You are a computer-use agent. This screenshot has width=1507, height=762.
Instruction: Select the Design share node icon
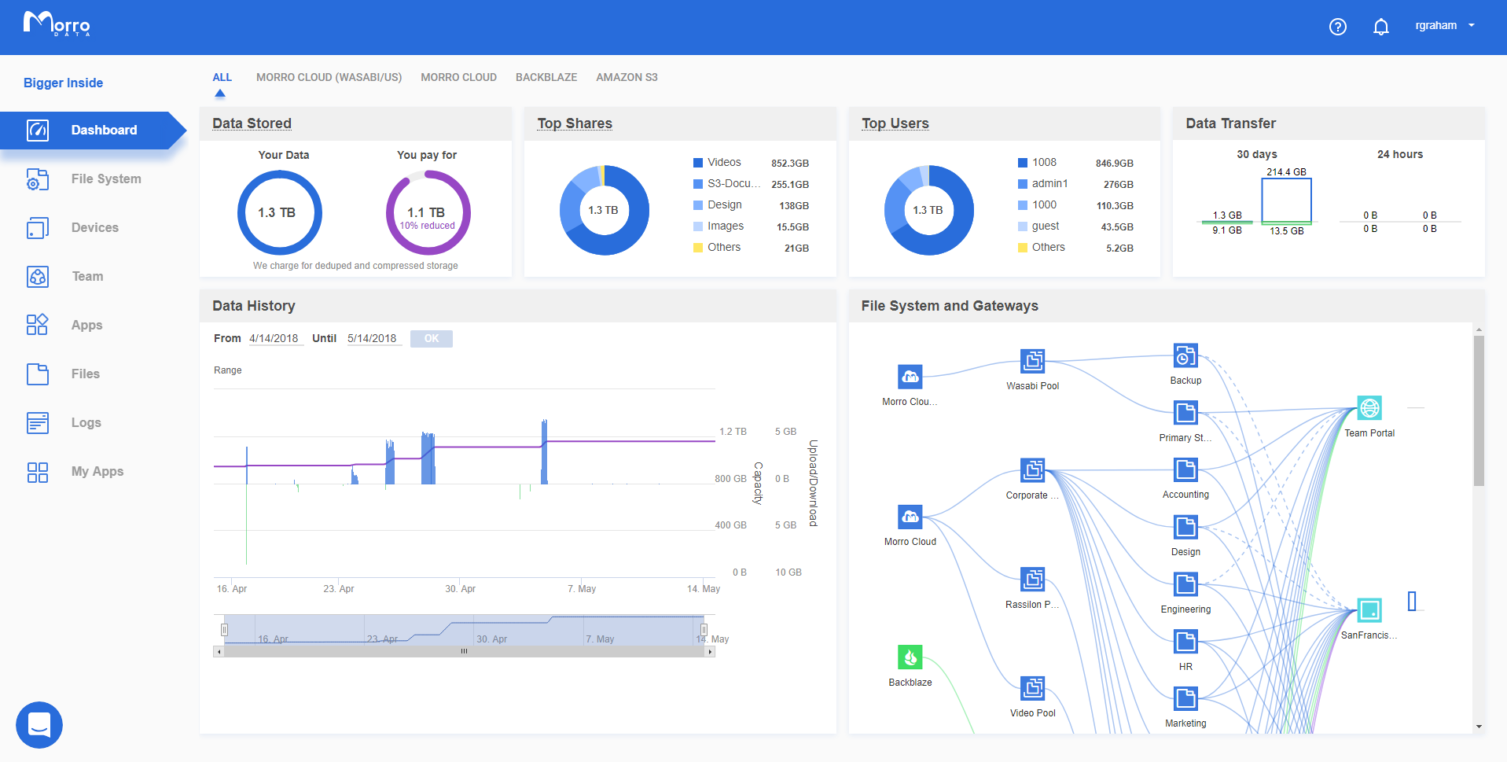pos(1185,526)
